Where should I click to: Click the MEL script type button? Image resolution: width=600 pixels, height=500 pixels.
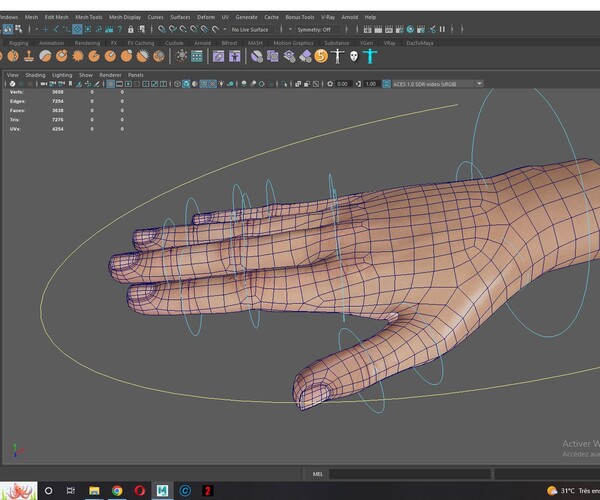(318, 474)
